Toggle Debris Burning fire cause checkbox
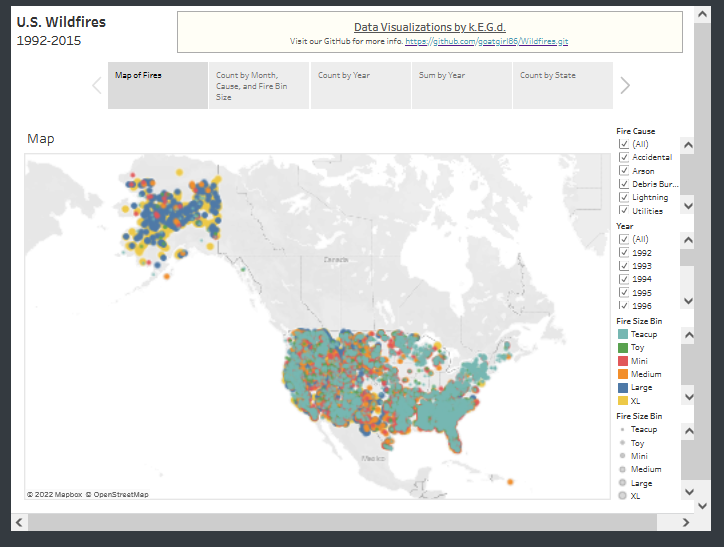 click(x=624, y=184)
